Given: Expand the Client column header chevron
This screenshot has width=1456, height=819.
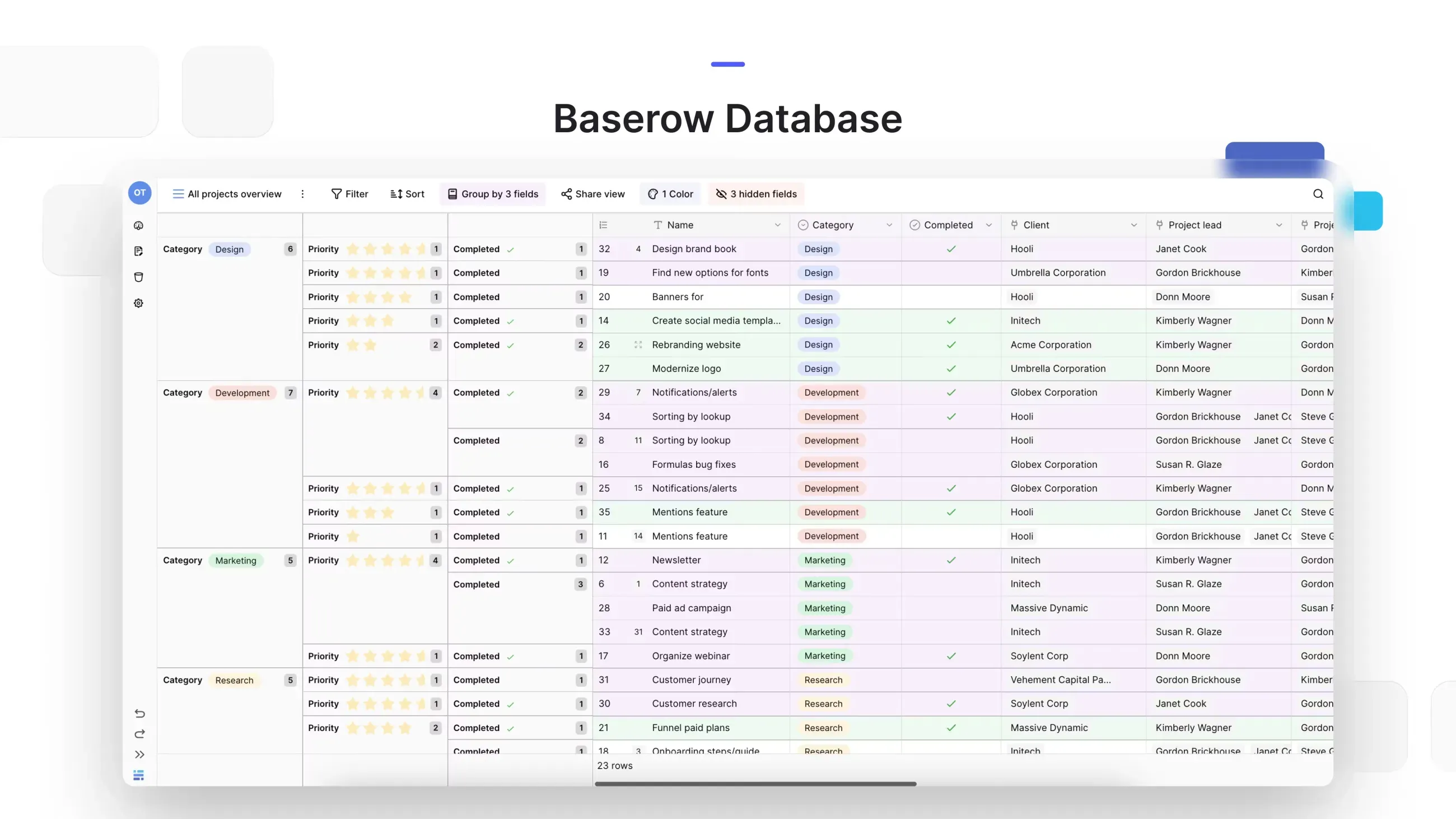Looking at the screenshot, I should click(1135, 225).
